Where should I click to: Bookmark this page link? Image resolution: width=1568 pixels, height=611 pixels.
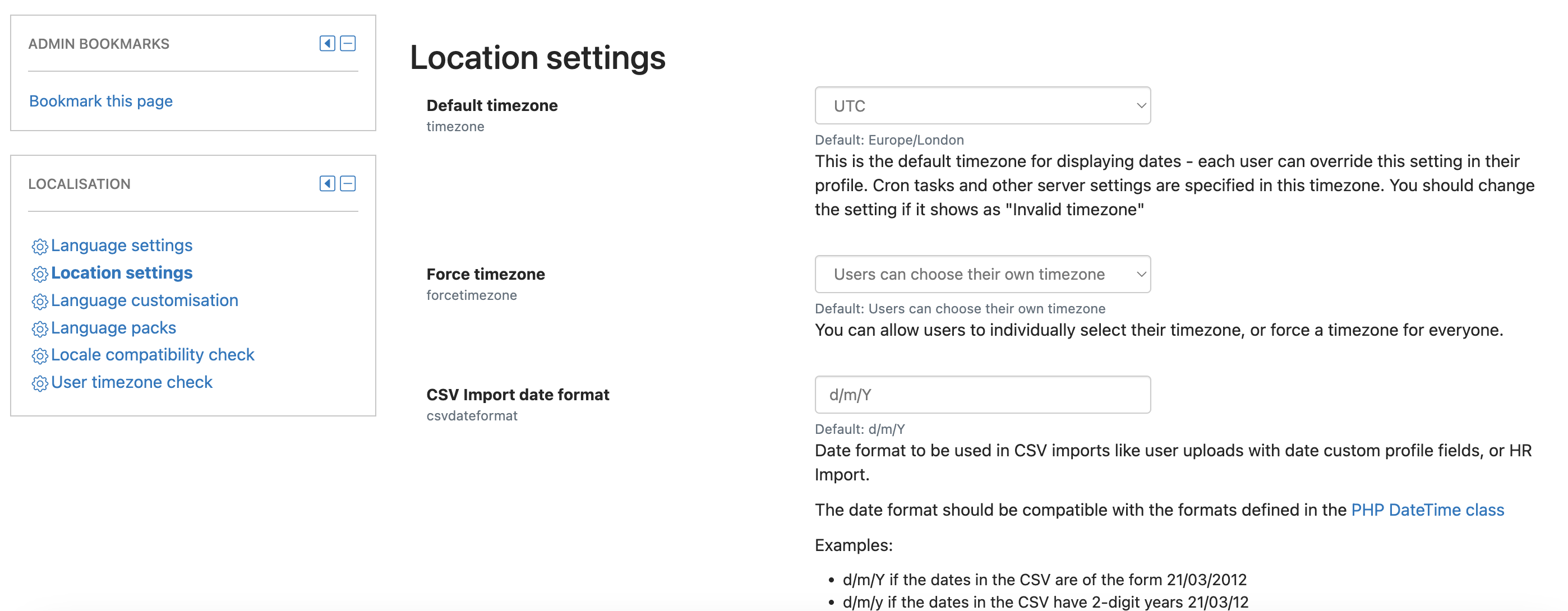(101, 101)
